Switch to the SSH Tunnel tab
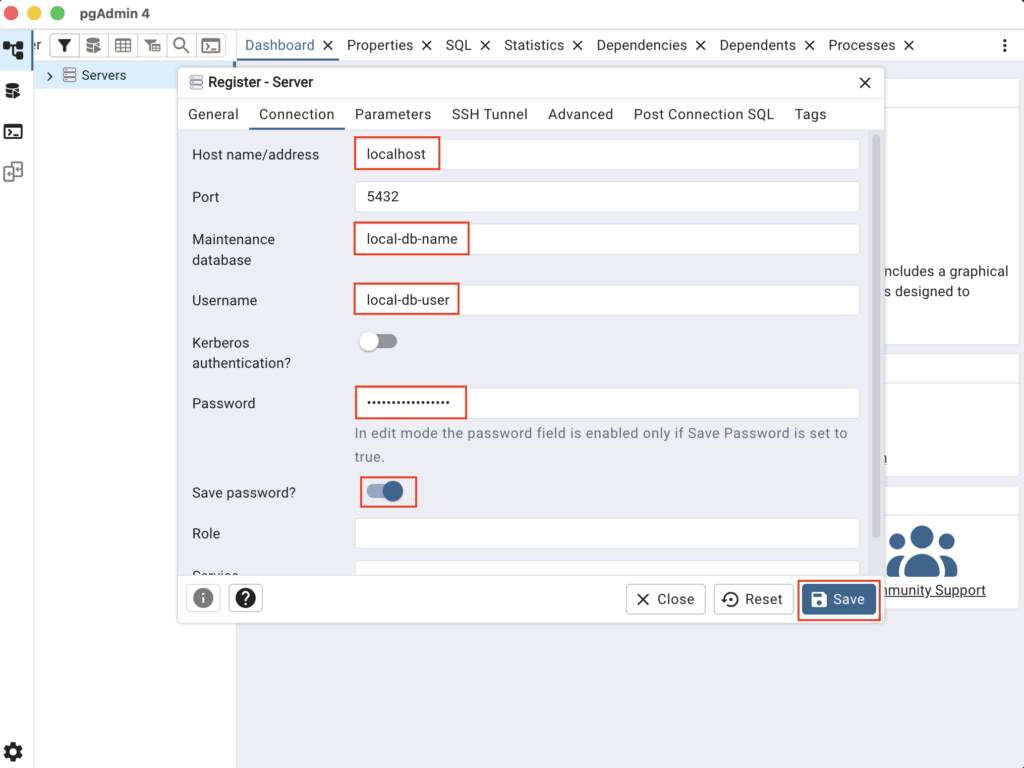Screen dimensions: 1024x768 point(489,114)
